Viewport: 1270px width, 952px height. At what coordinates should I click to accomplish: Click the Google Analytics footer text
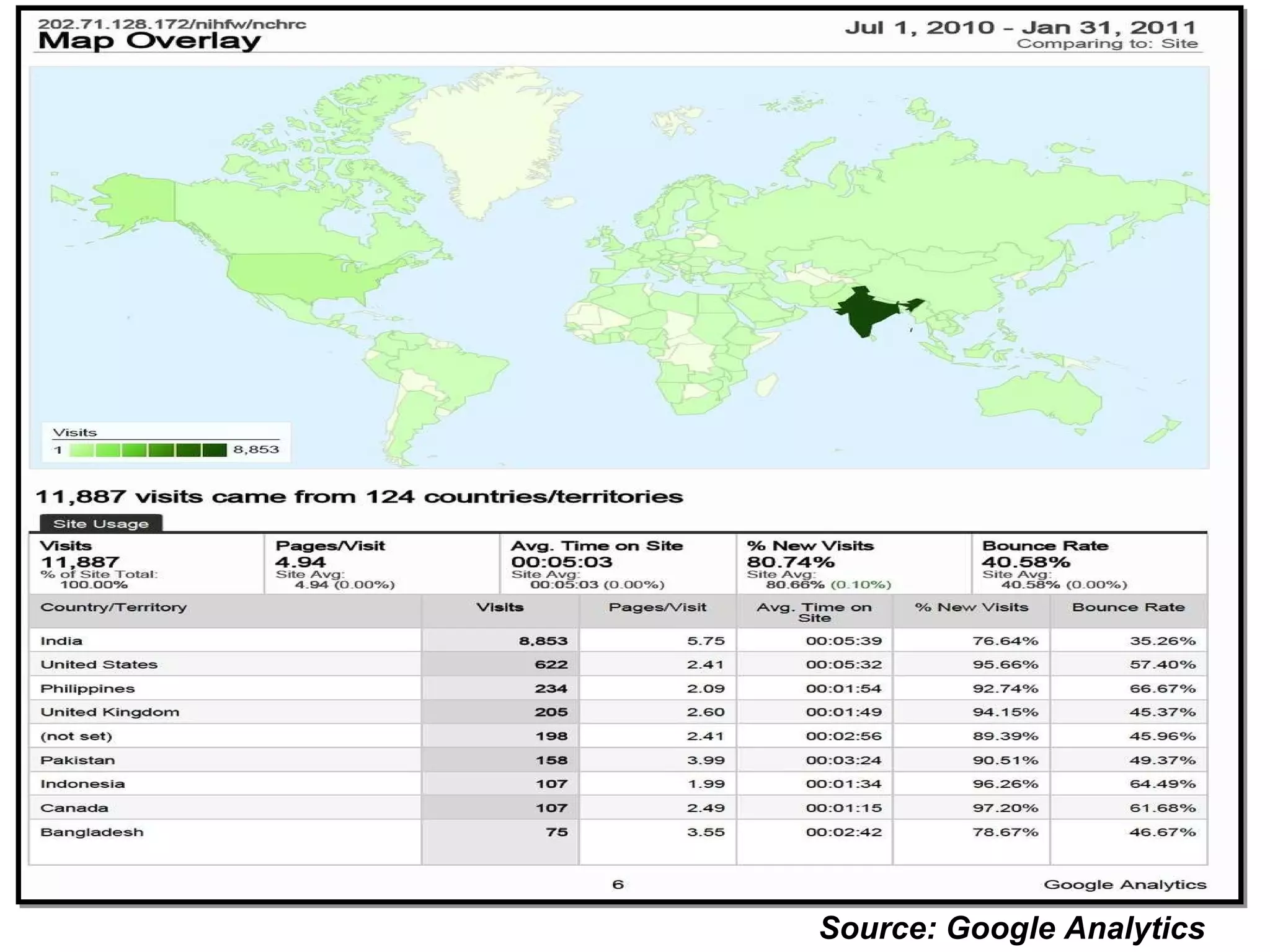point(1125,884)
